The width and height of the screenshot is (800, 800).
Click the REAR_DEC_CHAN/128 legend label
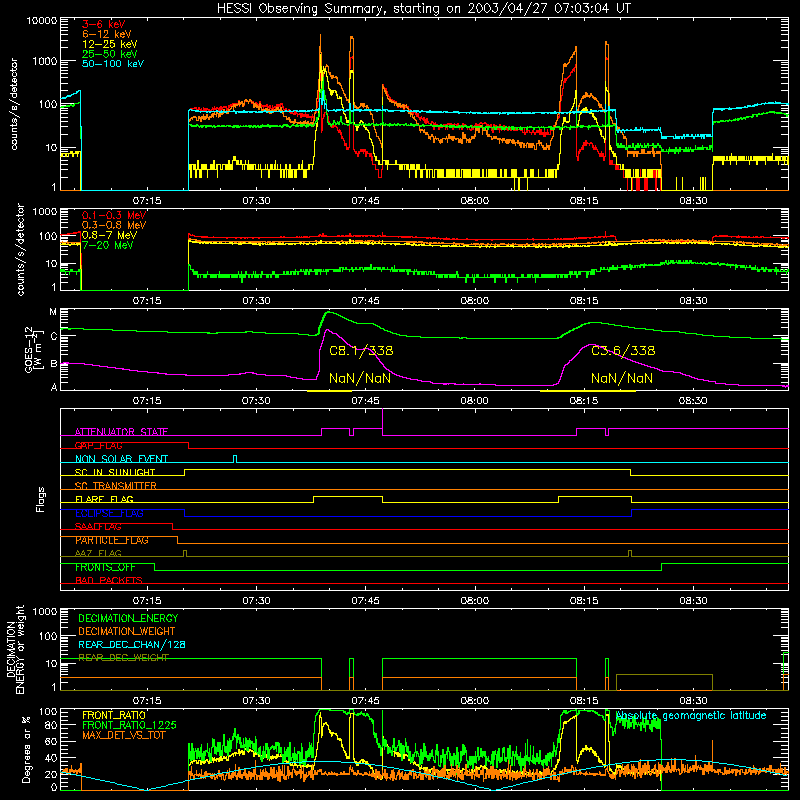pyautogui.click(x=132, y=645)
